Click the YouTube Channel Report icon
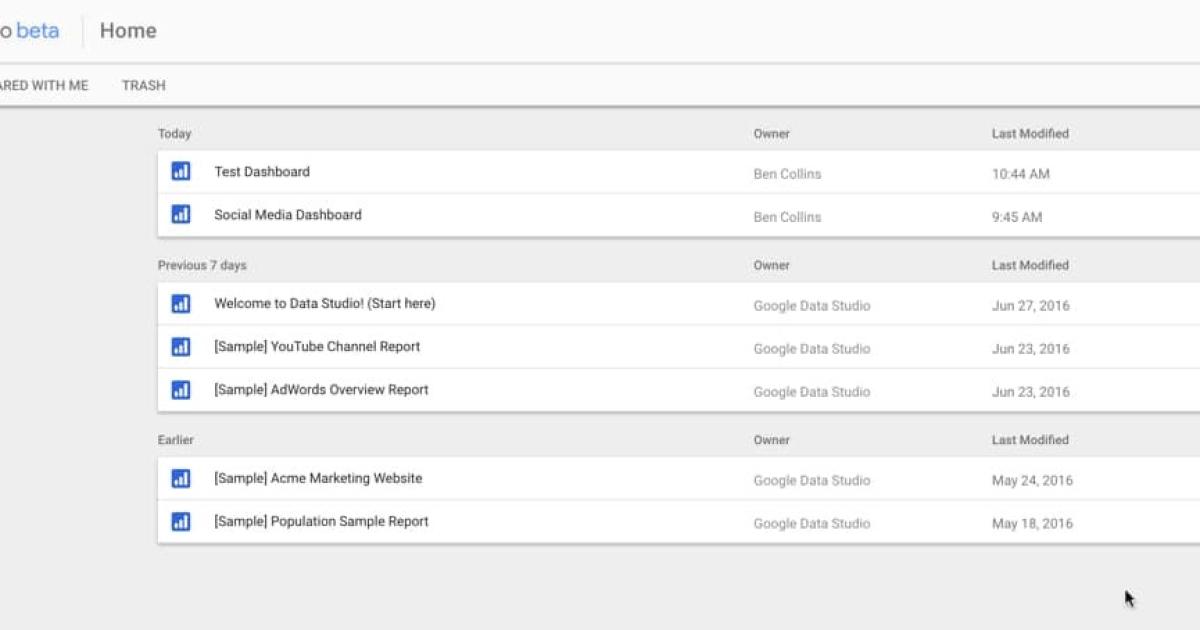Viewport: 1200px width, 630px height. 181,347
